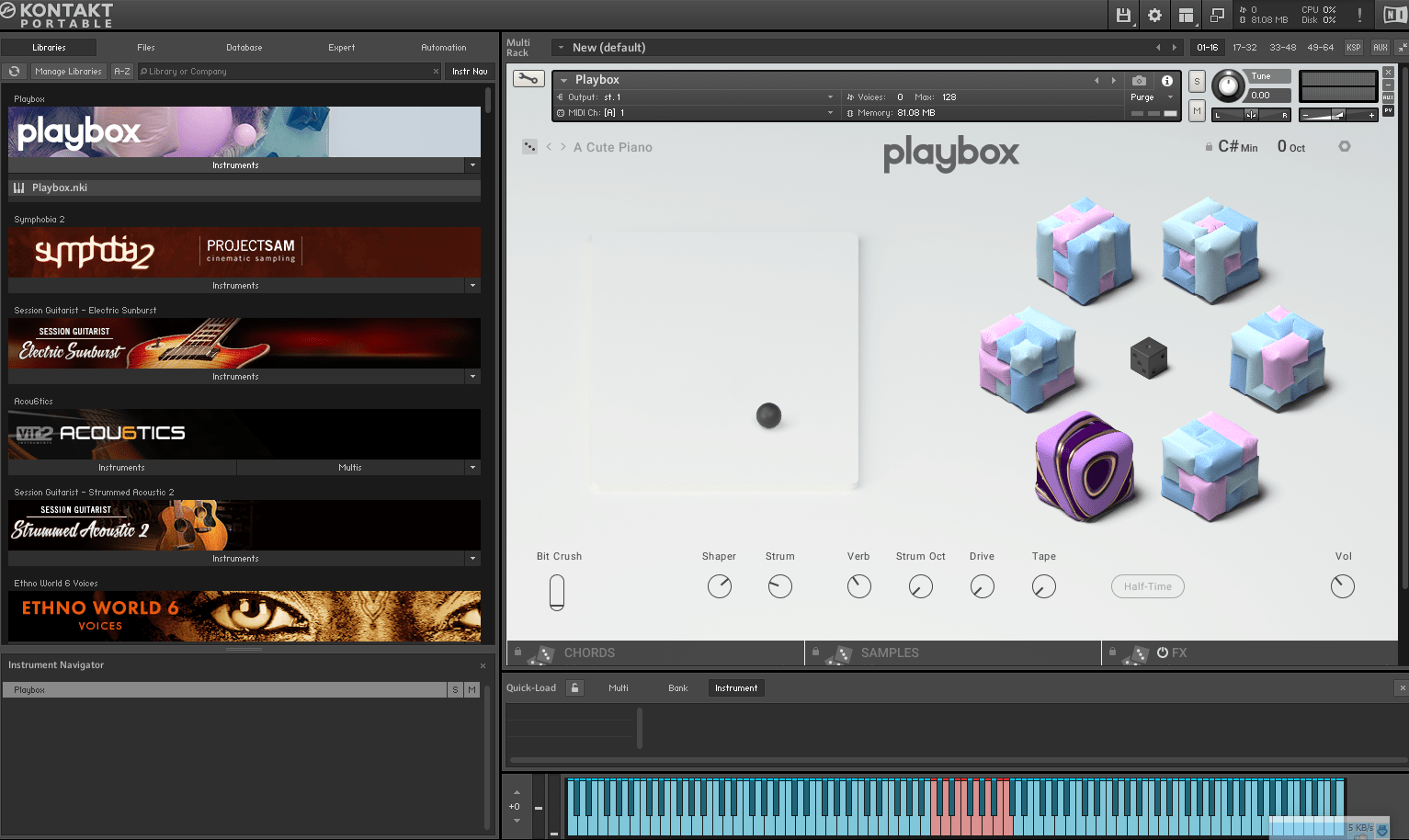
Task: Open the Purge dropdown menu
Action: coord(1152,96)
